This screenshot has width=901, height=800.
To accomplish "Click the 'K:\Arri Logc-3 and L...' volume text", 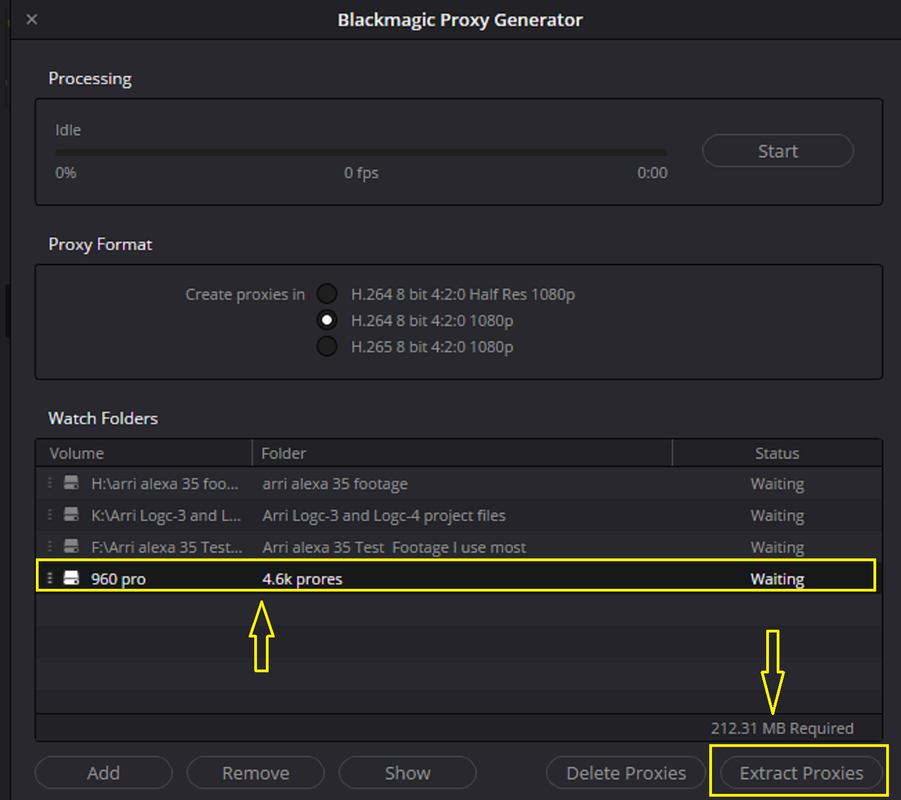I will pyautogui.click(x=166, y=515).
